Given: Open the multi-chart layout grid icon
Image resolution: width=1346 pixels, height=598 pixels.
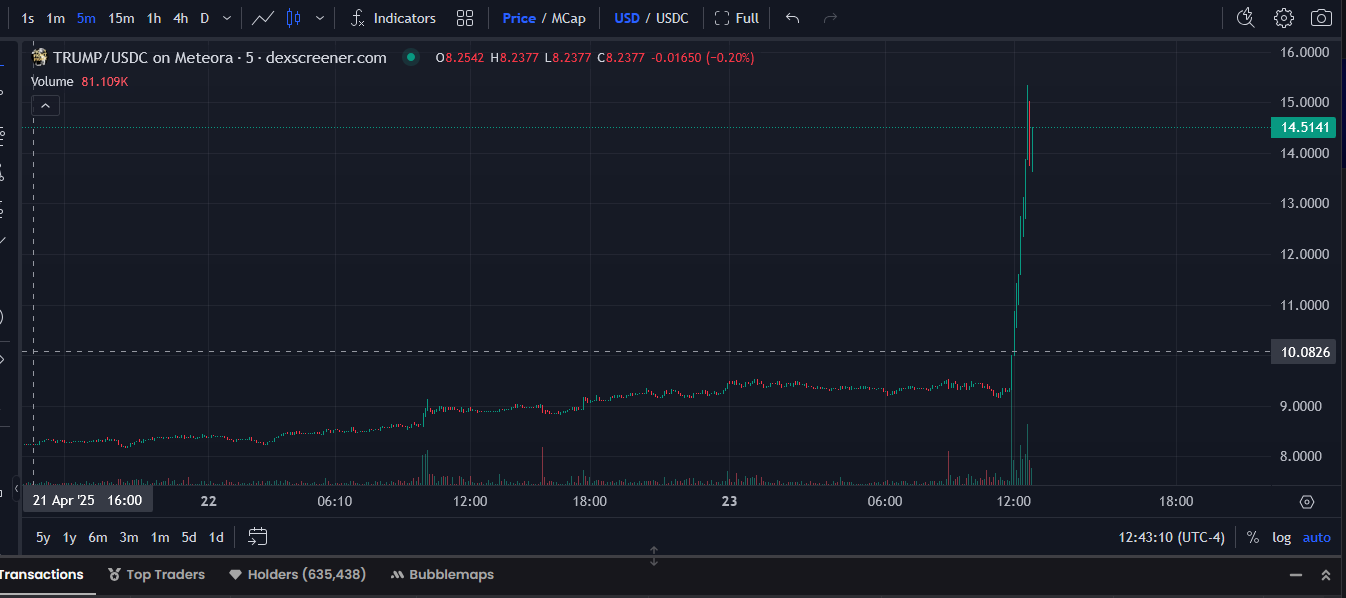Looking at the screenshot, I should (x=465, y=18).
